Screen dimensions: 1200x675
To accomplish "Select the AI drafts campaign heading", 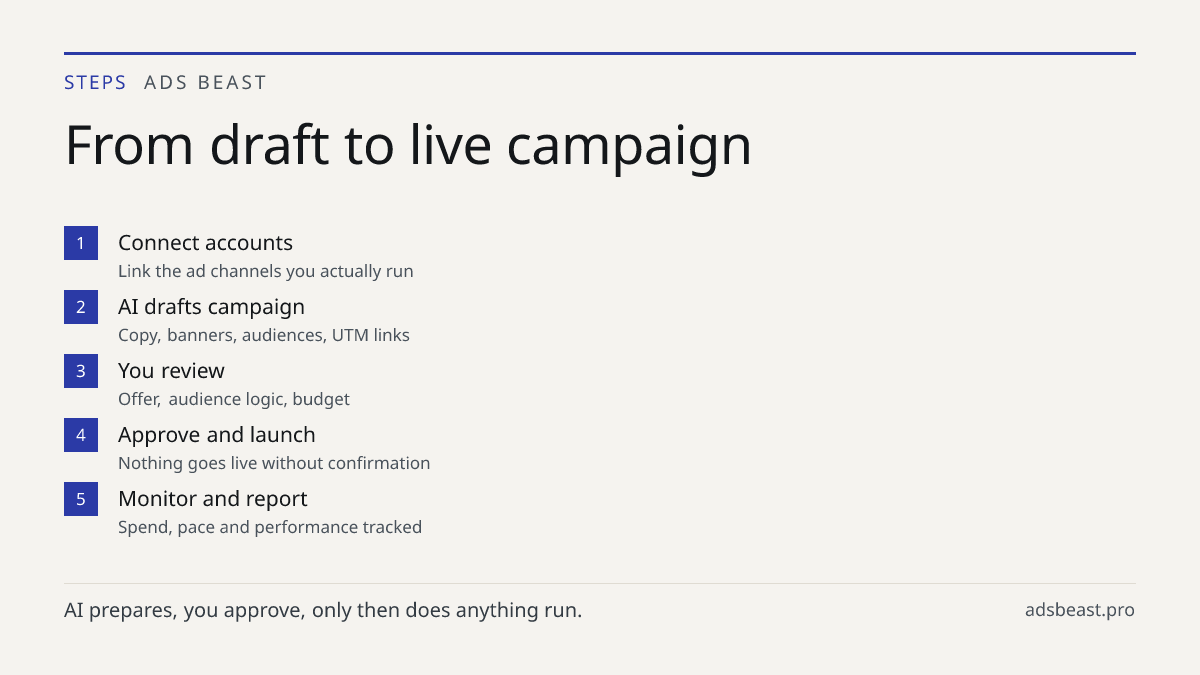I will [x=211, y=307].
